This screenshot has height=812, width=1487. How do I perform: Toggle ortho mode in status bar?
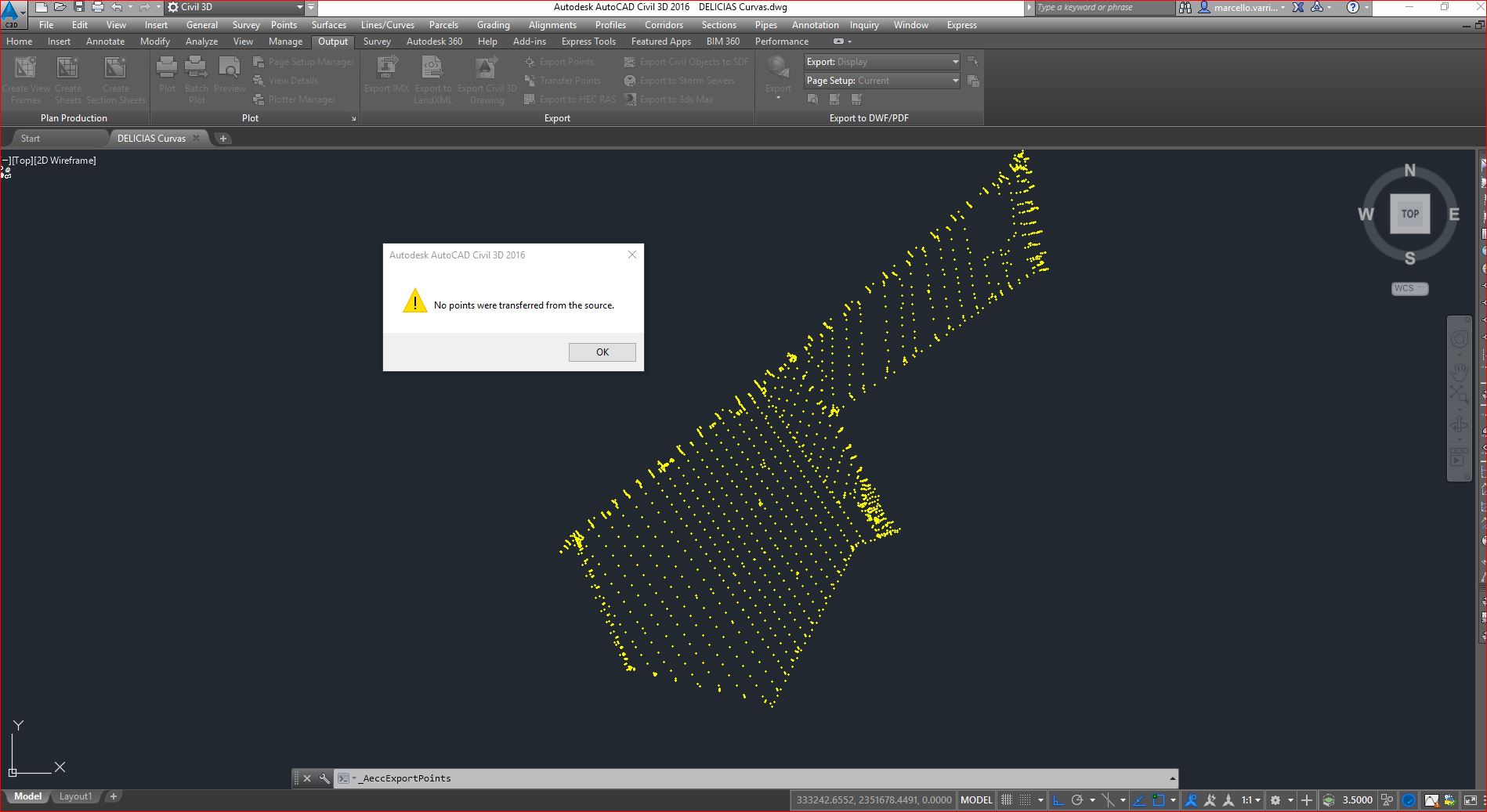(x=1058, y=799)
